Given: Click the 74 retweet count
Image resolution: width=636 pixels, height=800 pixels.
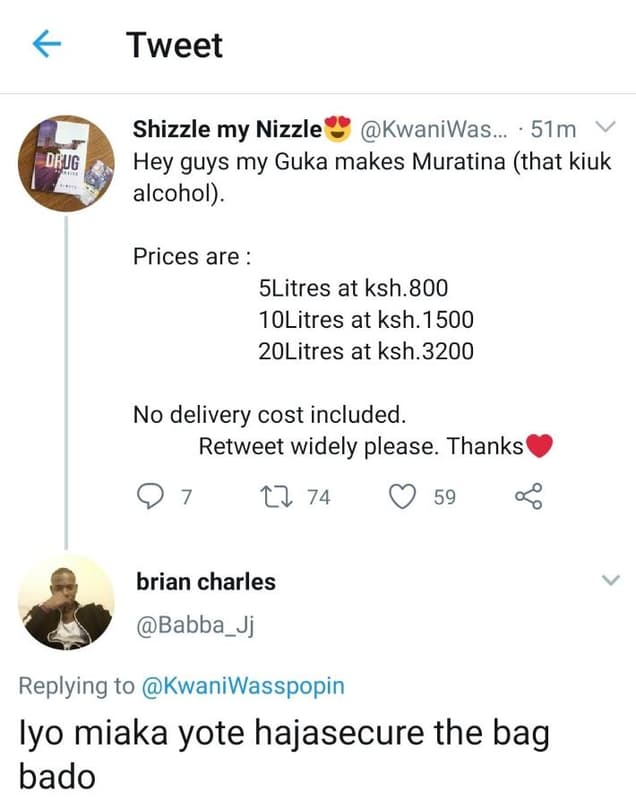Looking at the screenshot, I should (318, 496).
